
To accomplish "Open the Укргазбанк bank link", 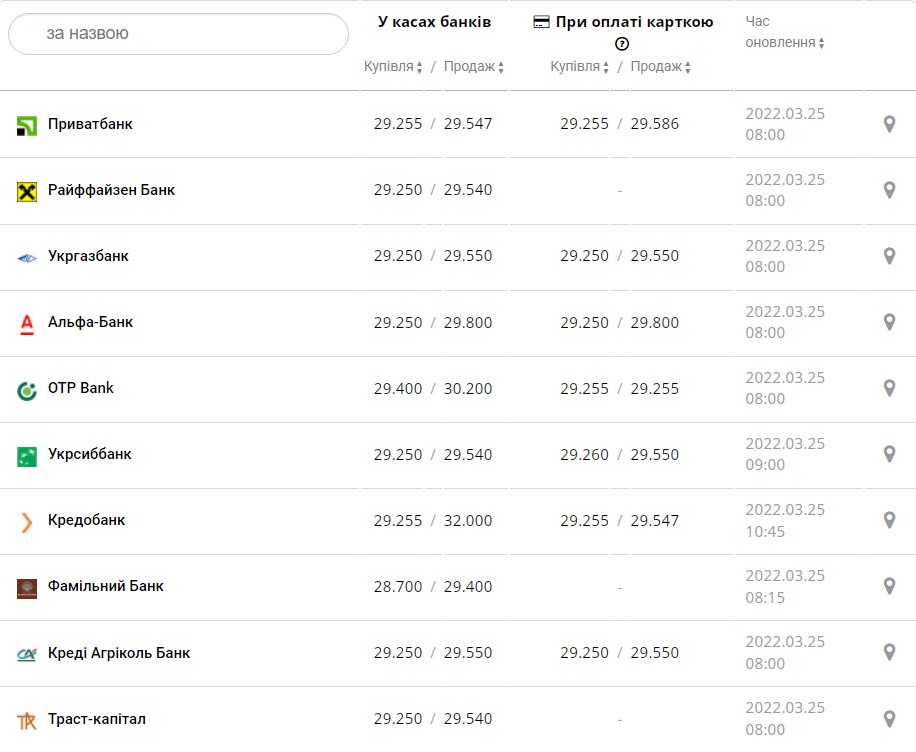I will coord(88,256).
